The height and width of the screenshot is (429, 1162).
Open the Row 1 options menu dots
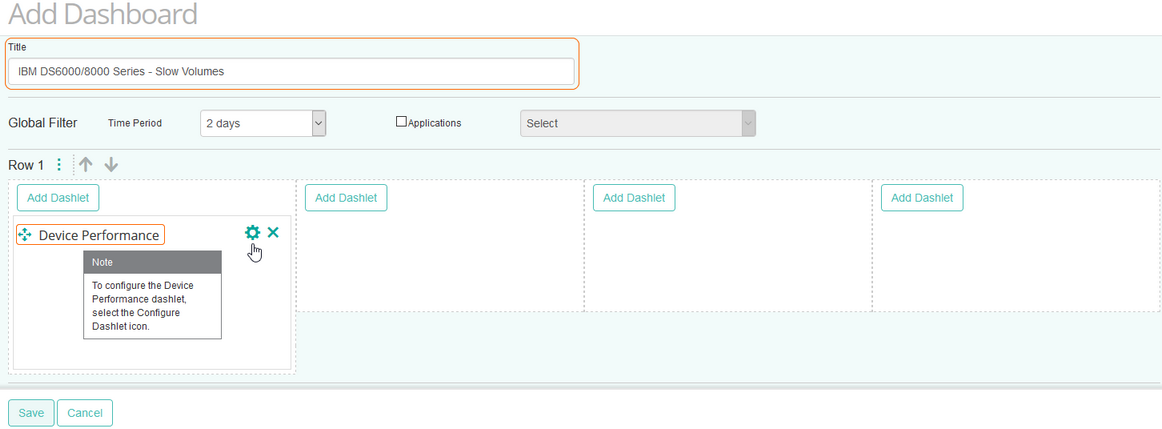59,164
